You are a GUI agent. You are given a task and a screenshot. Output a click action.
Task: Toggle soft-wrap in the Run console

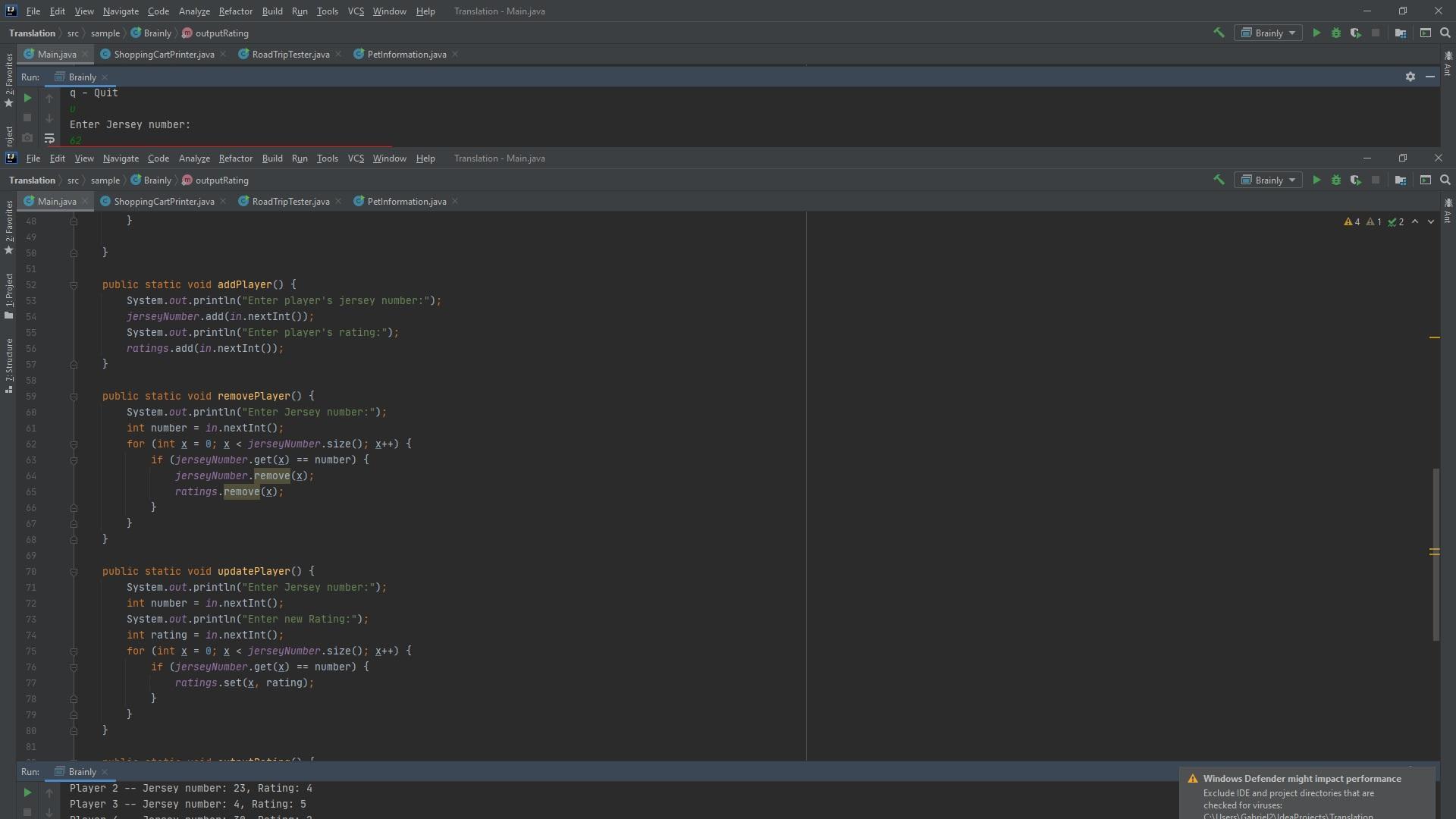(x=49, y=138)
